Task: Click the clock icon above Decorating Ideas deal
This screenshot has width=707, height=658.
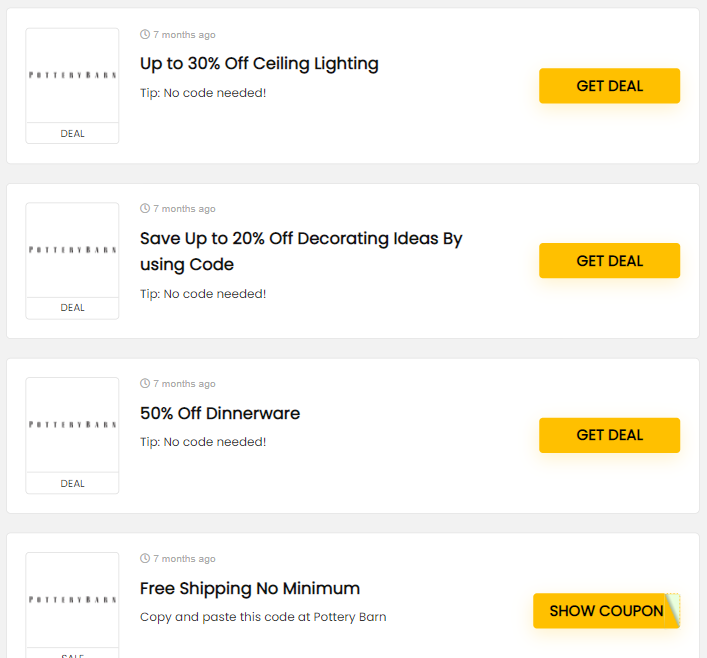Action: [x=145, y=209]
